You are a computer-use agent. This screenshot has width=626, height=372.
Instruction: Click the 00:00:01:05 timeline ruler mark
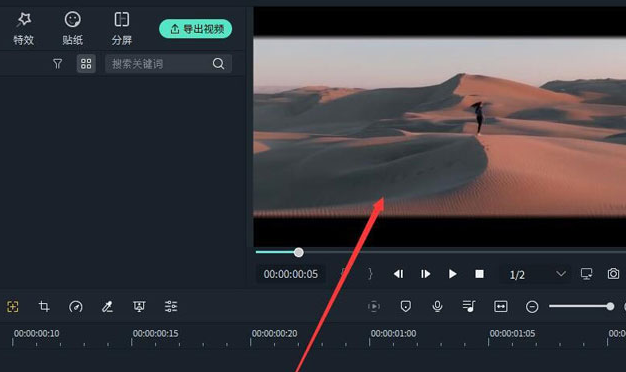[512, 333]
